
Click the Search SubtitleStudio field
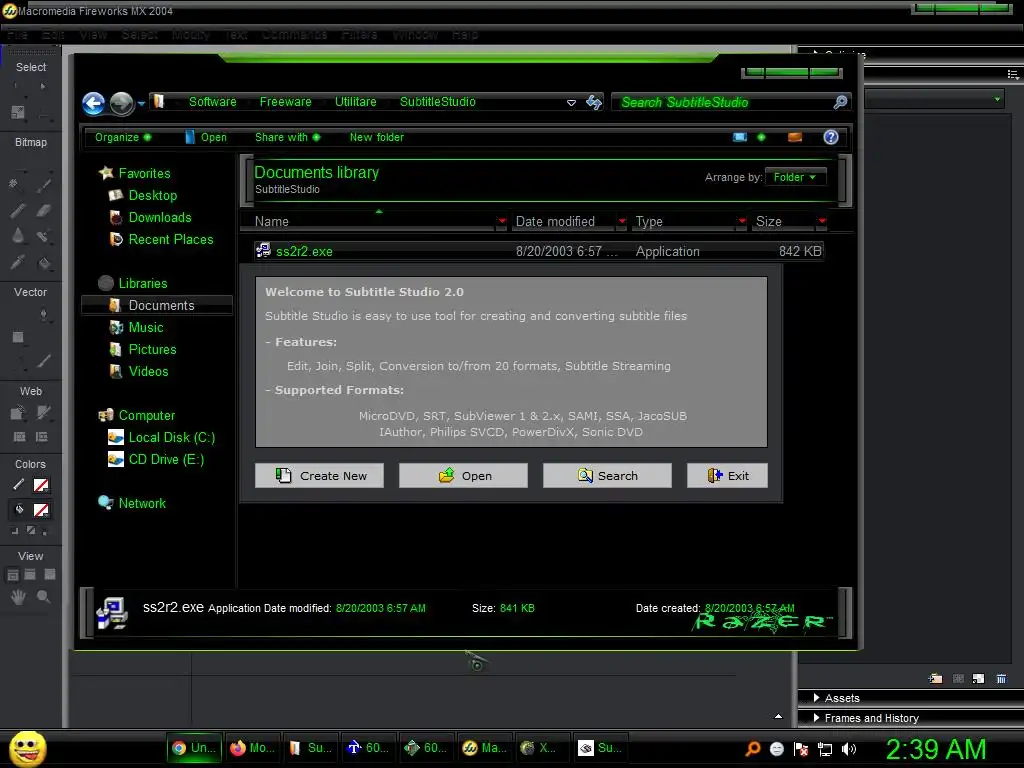(x=724, y=103)
